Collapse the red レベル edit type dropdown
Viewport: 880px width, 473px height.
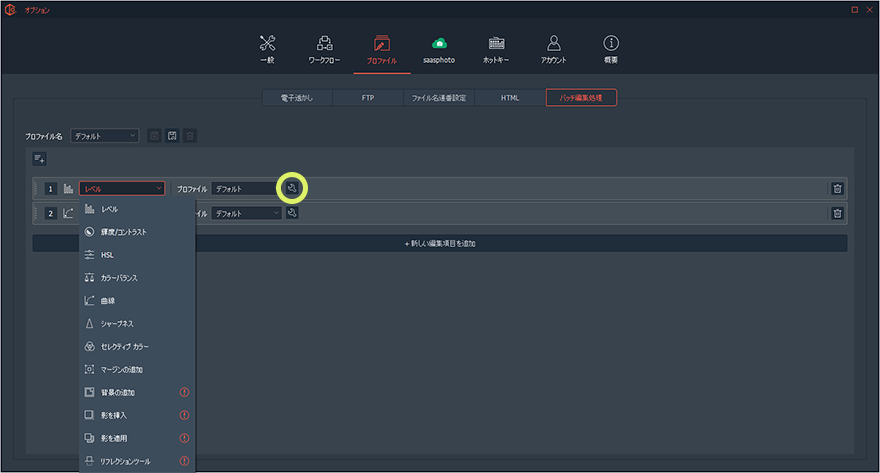click(x=122, y=188)
